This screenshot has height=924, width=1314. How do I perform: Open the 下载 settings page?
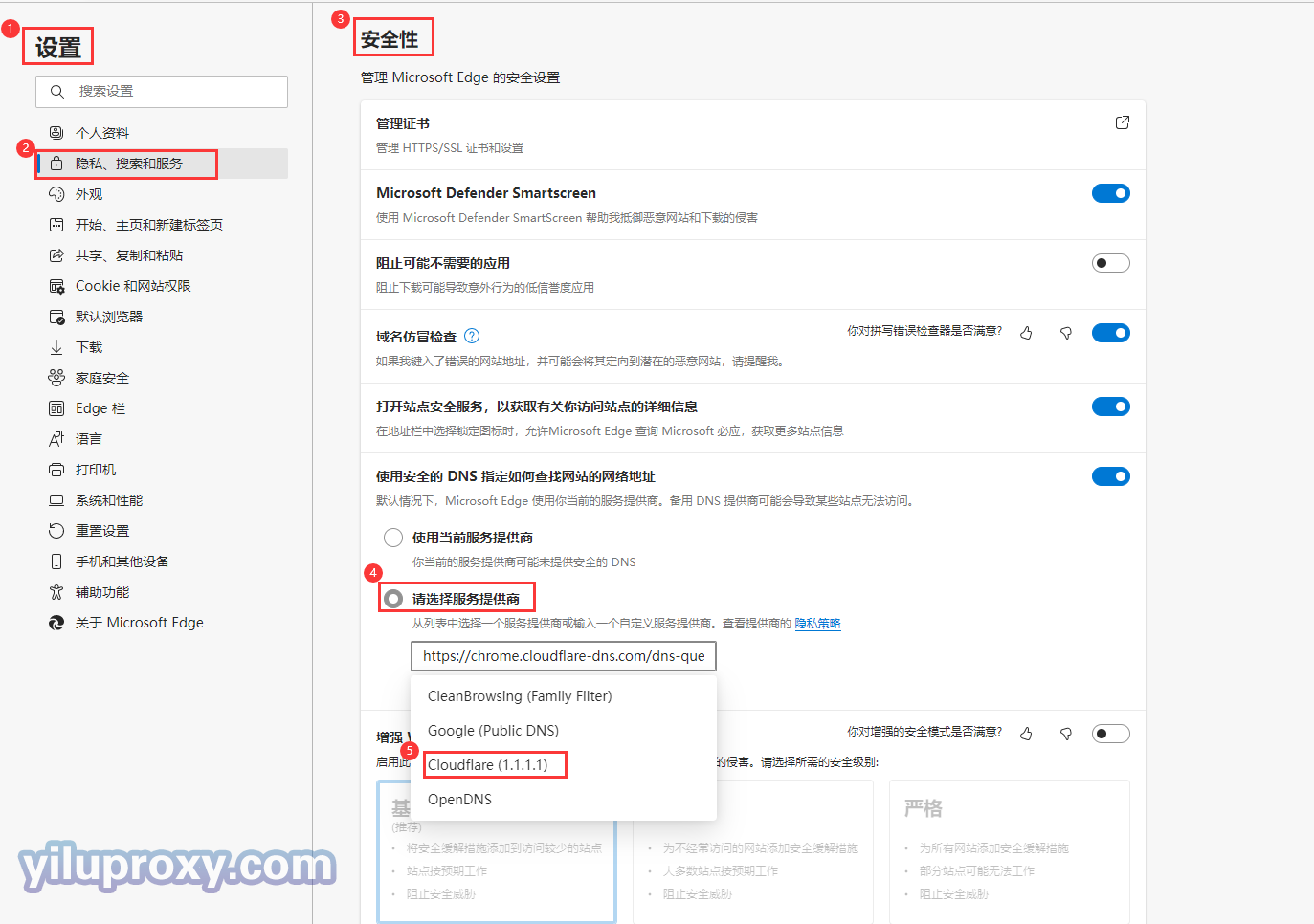click(x=162, y=347)
